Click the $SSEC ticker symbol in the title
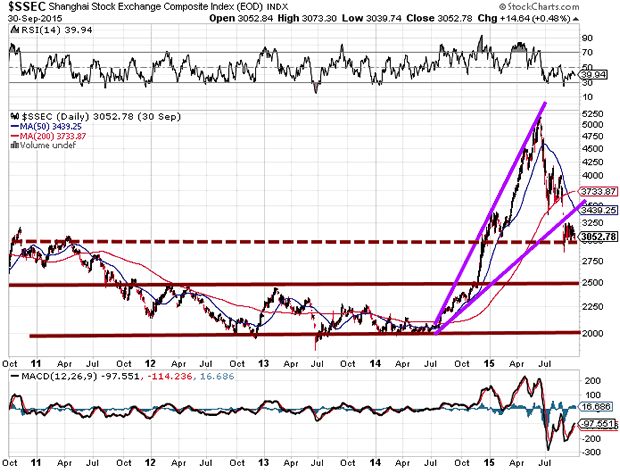The height and width of the screenshot is (474, 620). [x=24, y=8]
